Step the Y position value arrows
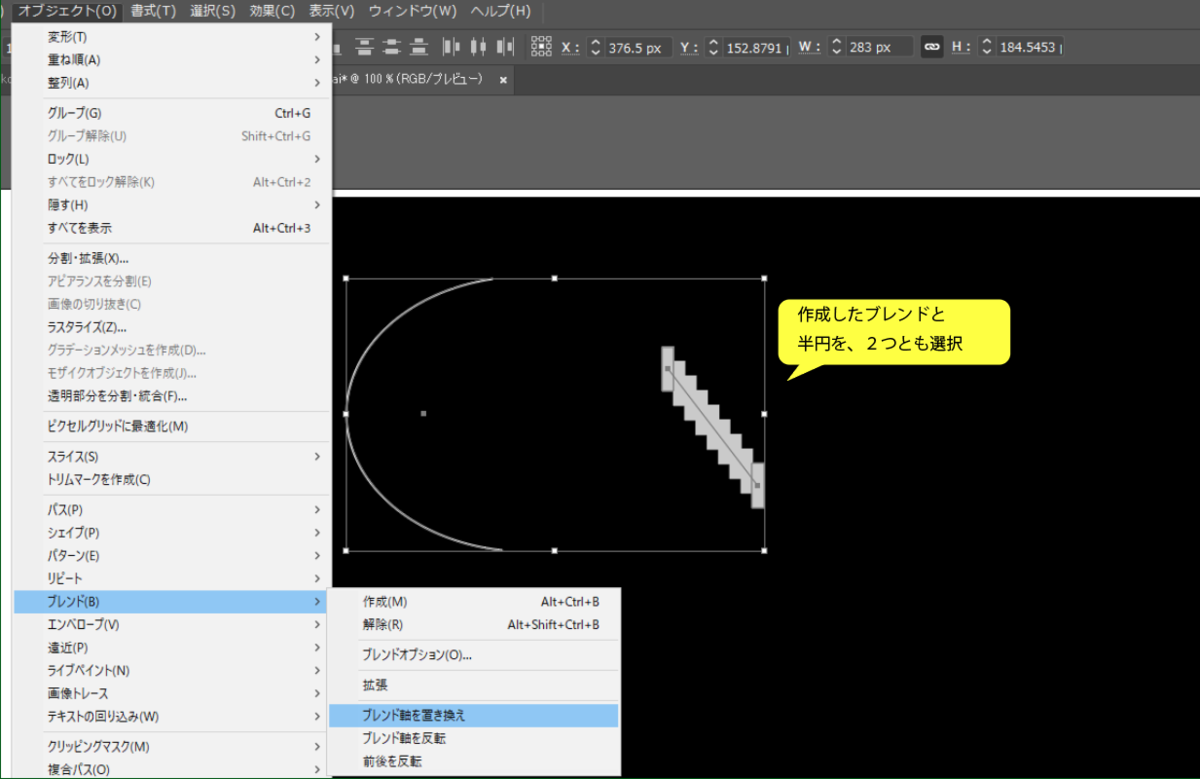 [x=714, y=47]
